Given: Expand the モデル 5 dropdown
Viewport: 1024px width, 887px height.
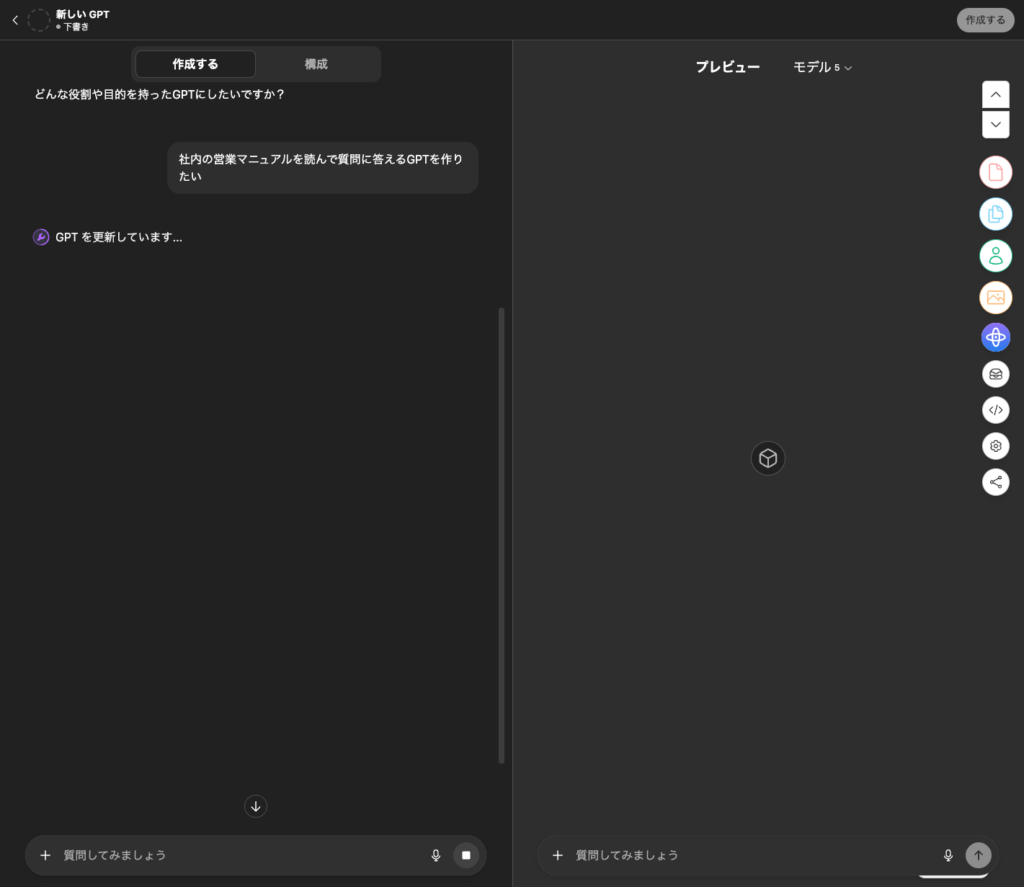Looking at the screenshot, I should pos(822,67).
